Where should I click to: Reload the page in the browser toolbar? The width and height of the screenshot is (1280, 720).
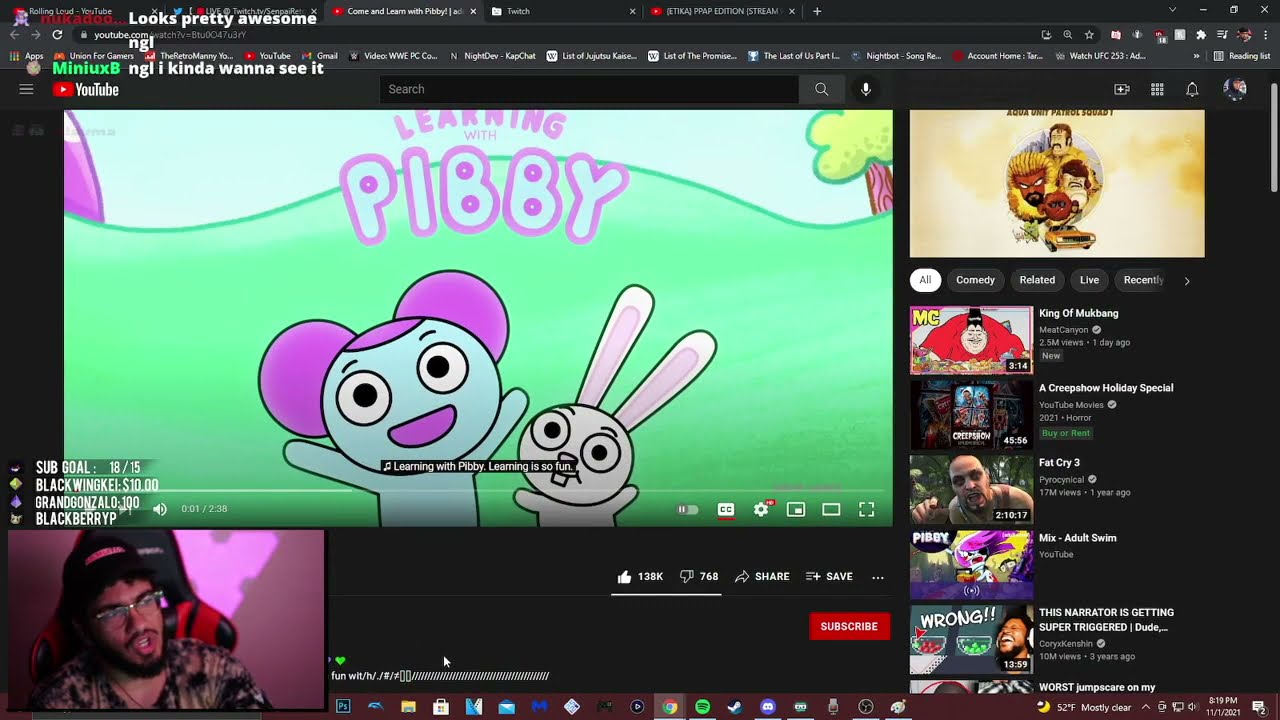57,34
